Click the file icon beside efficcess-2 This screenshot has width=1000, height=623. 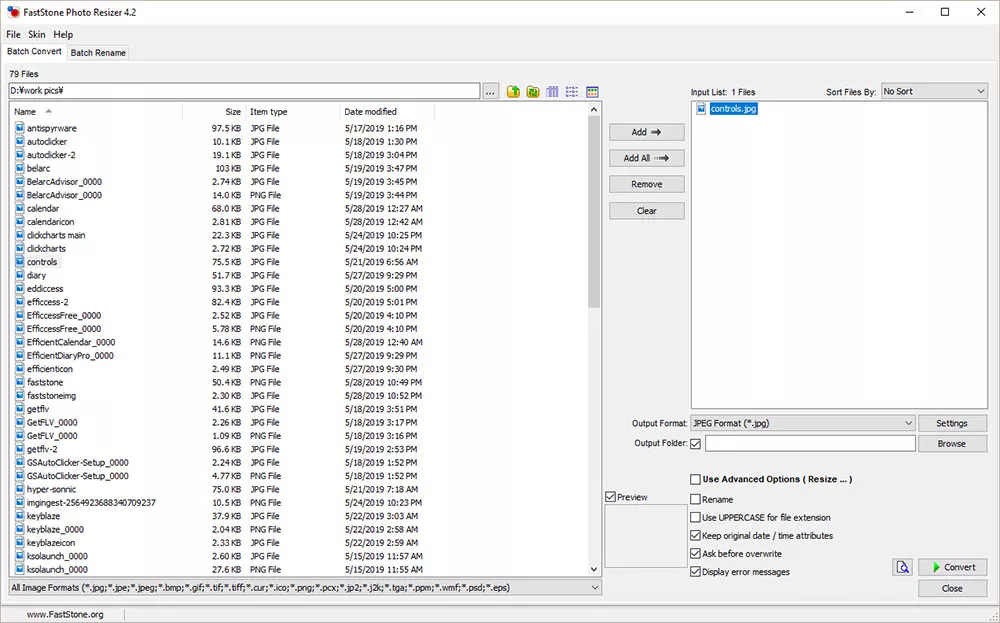click(20, 302)
